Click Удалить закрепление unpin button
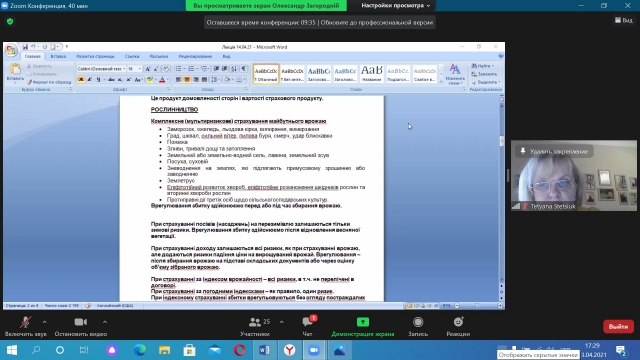This screenshot has height=360, width=640. pyautogui.click(x=554, y=151)
